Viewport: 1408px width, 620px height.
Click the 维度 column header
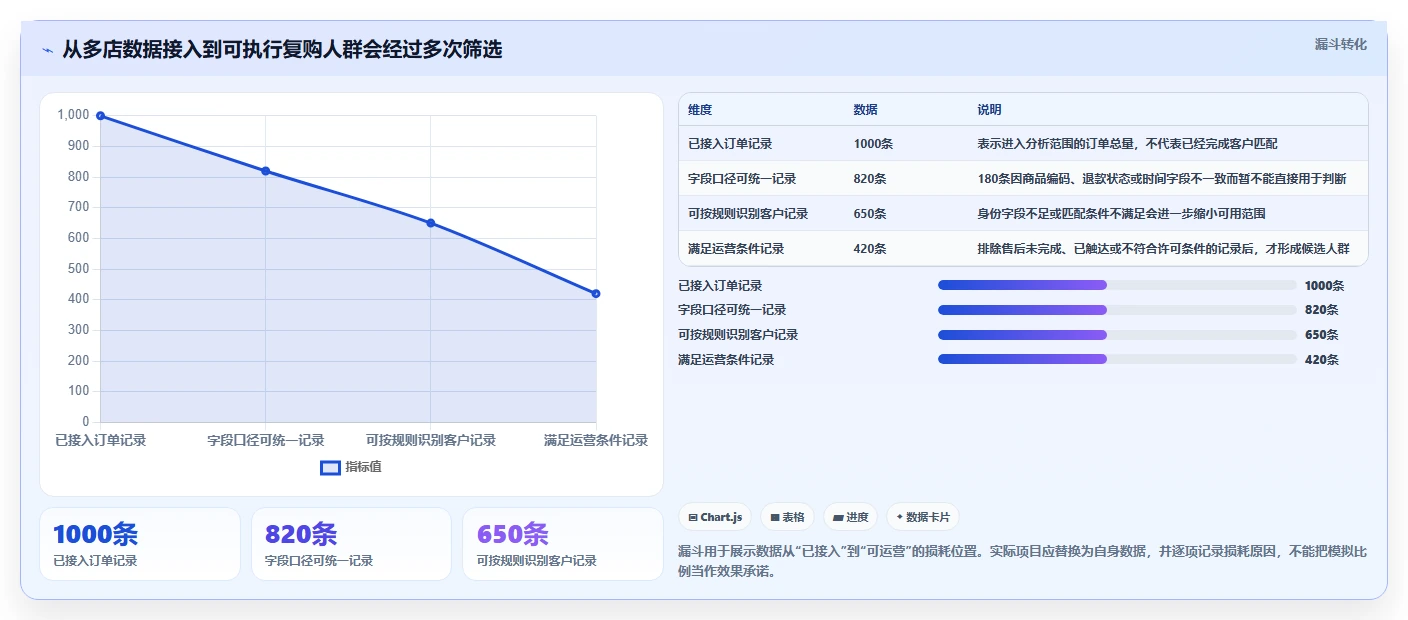coord(700,110)
